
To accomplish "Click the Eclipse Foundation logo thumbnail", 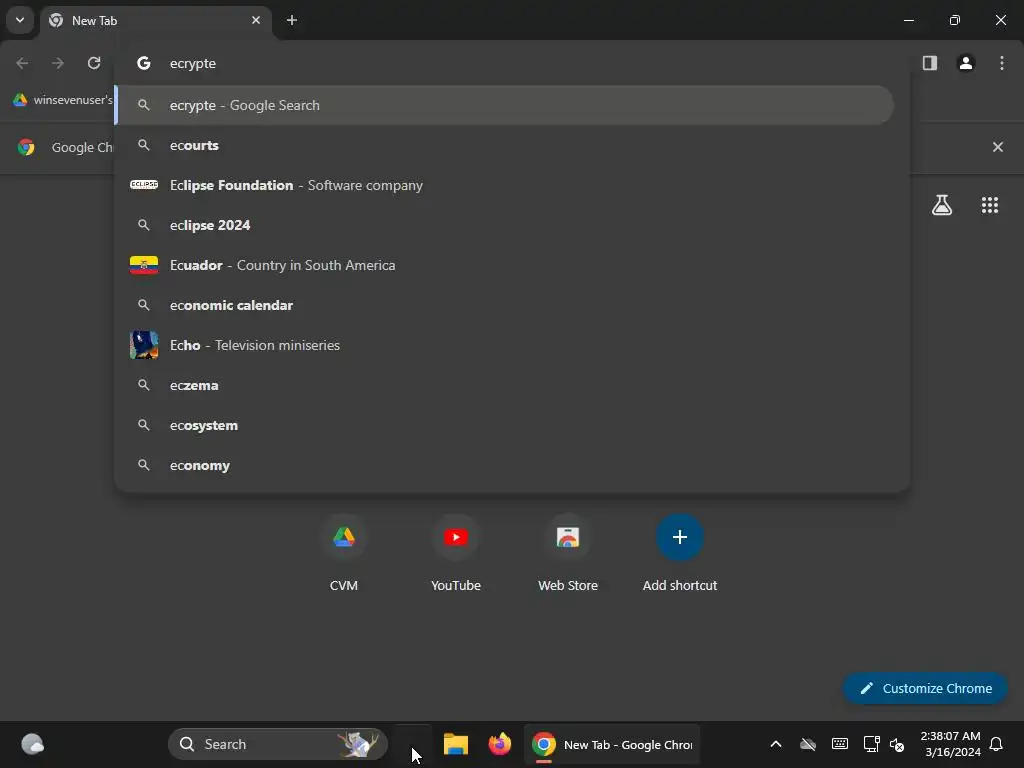I will click(x=144, y=185).
